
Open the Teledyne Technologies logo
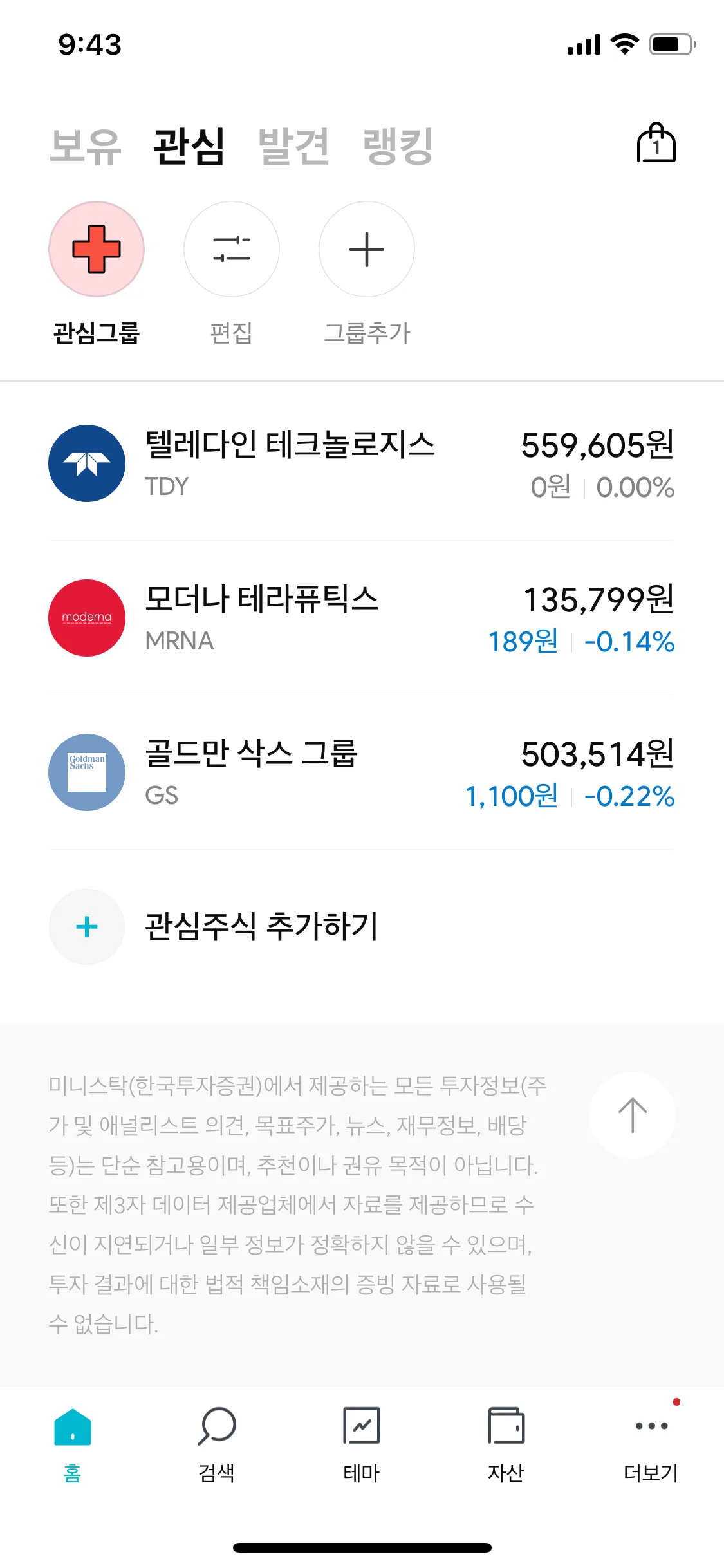point(87,463)
